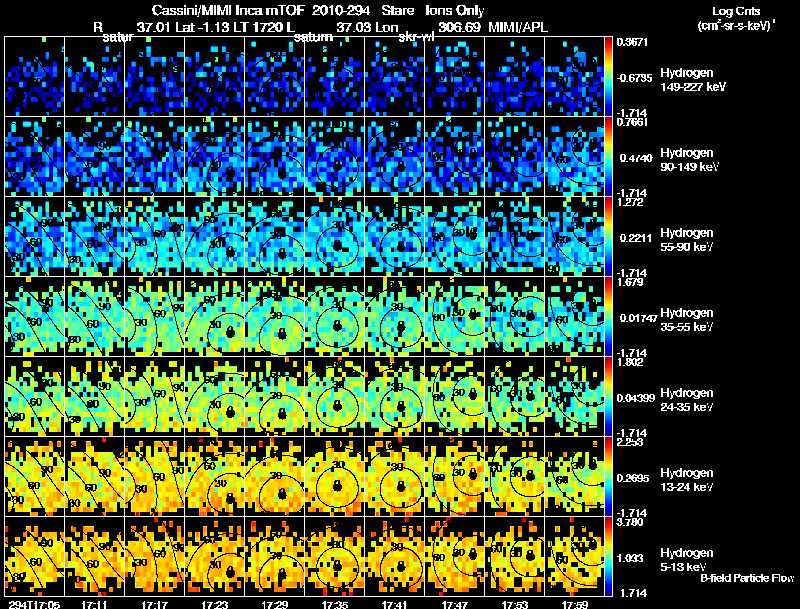Click the 2010-294 date in the title

(x=341, y=10)
